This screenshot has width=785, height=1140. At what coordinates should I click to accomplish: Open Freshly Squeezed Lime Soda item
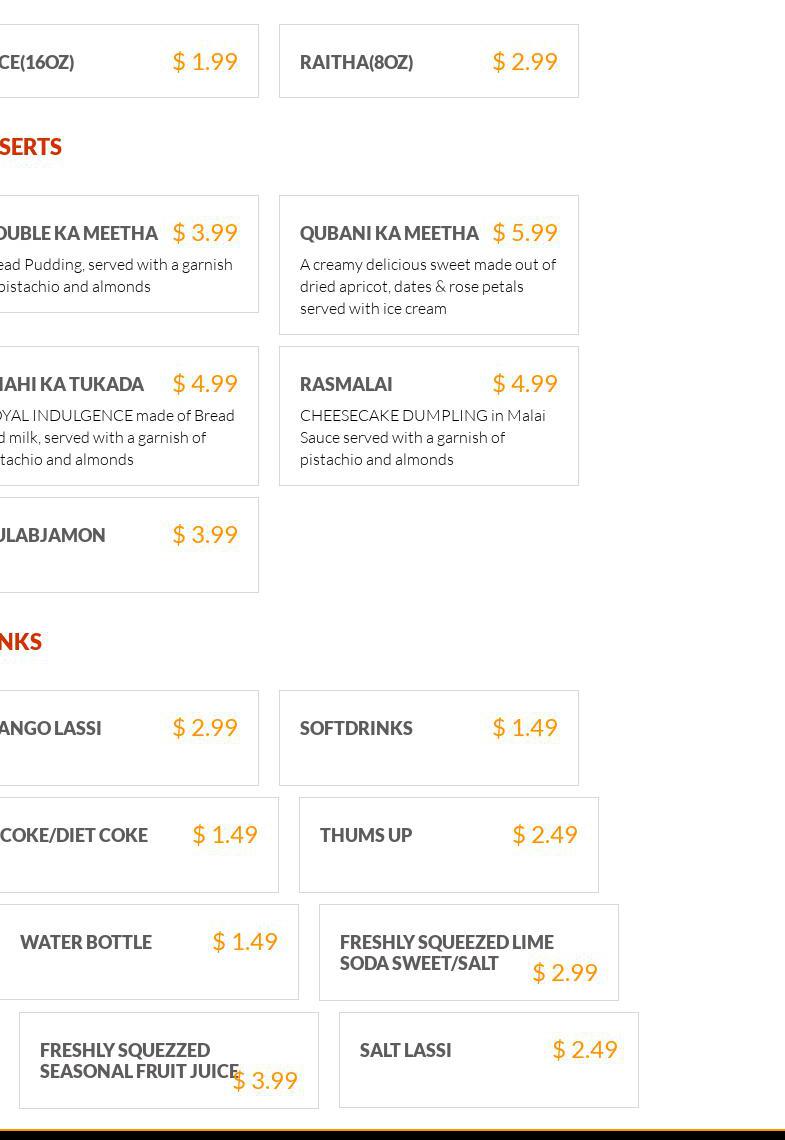point(446,952)
